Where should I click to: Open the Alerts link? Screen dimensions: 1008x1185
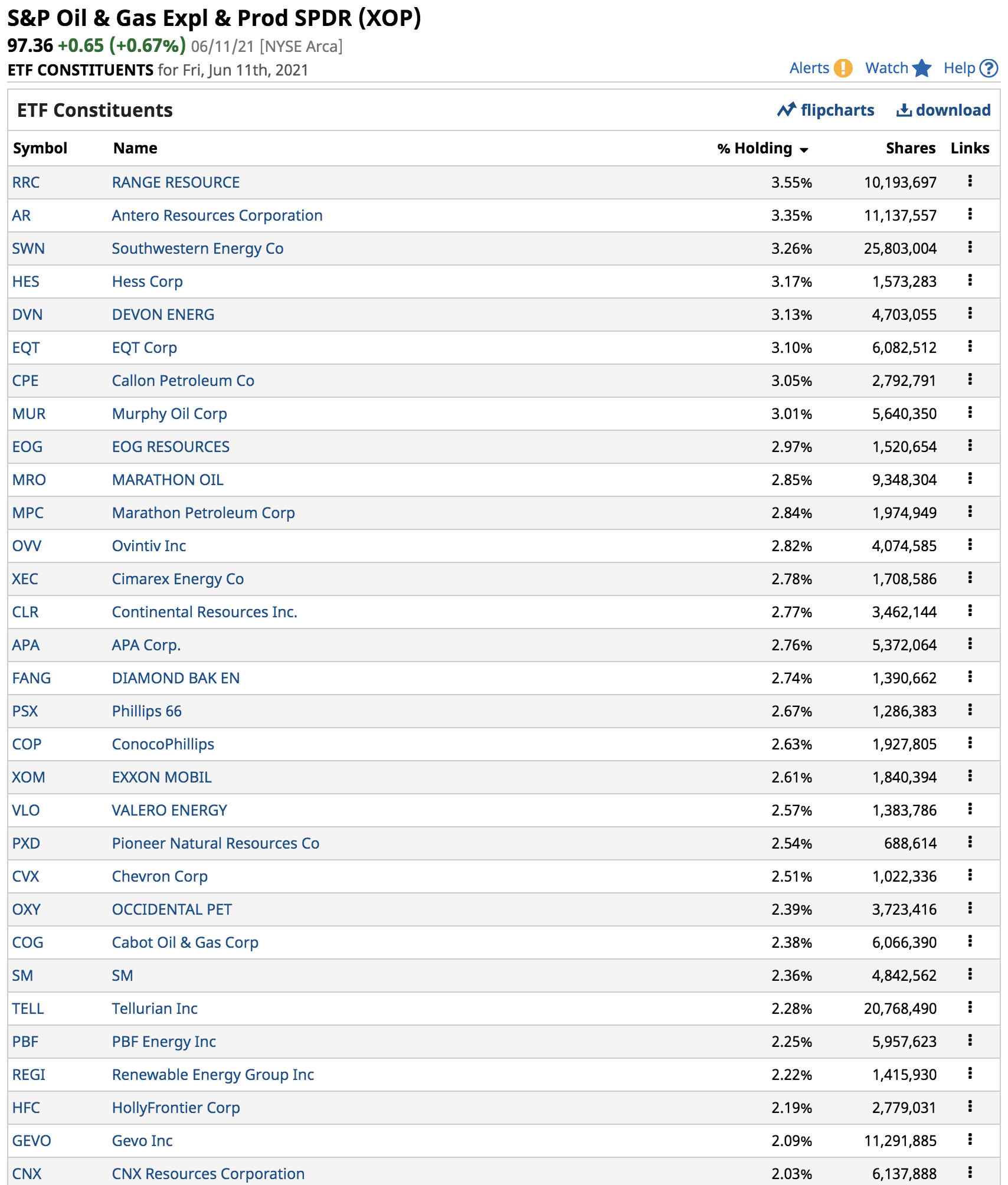tap(810, 68)
